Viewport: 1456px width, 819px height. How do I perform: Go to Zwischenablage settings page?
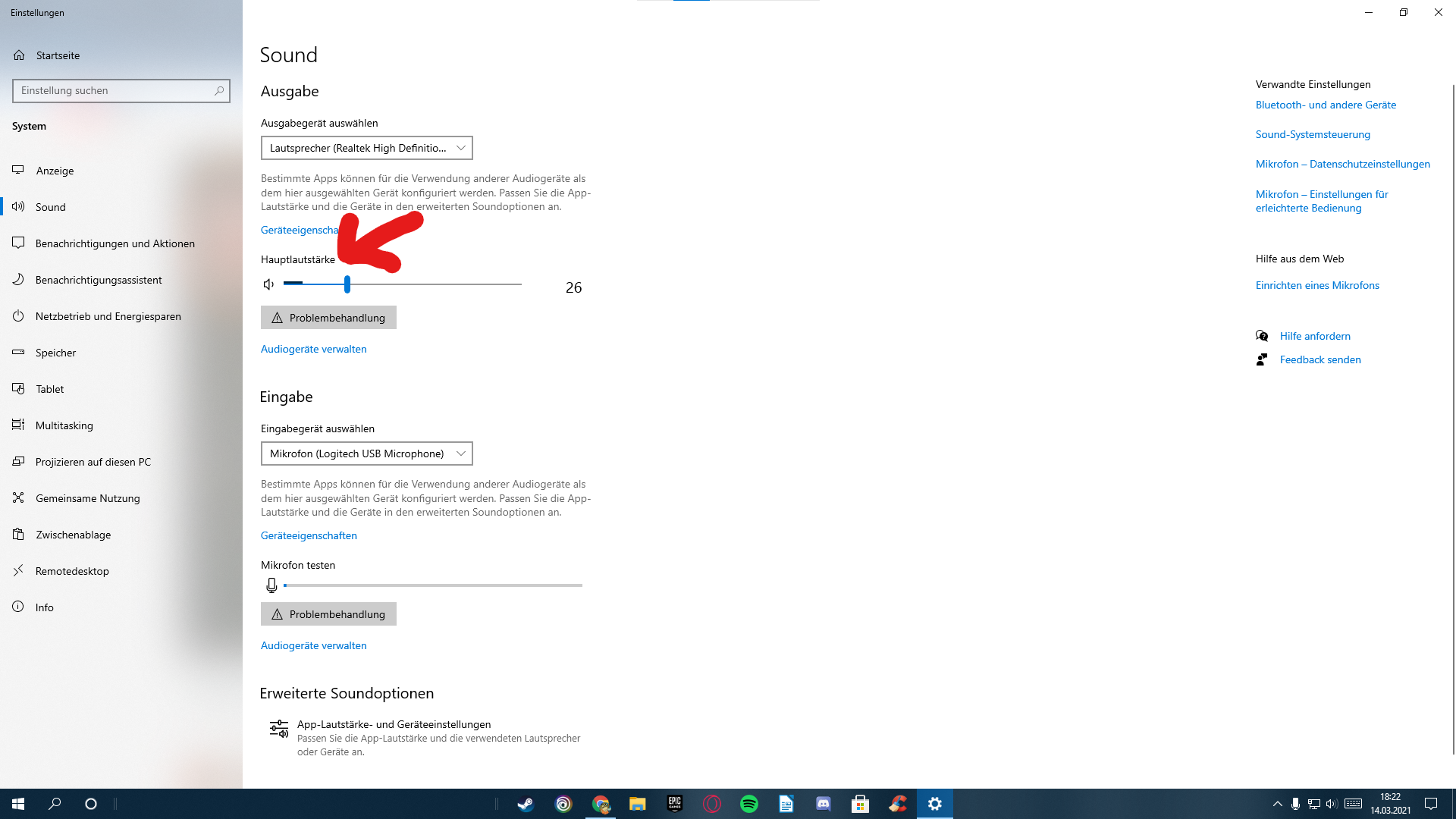pos(73,535)
